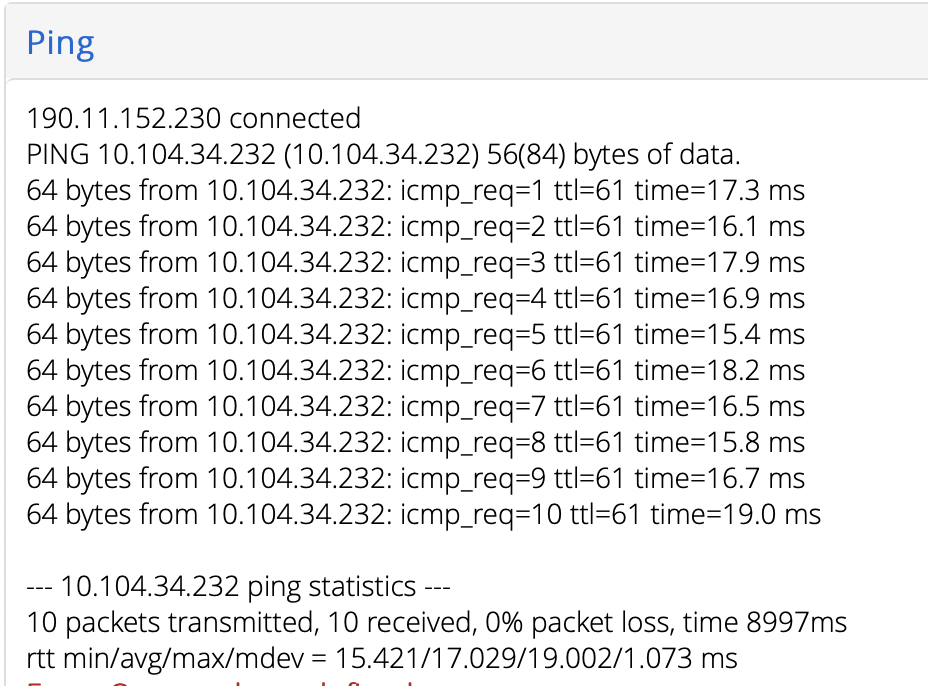Open the Ping panel heading link
The height and width of the screenshot is (686, 928).
point(60,43)
